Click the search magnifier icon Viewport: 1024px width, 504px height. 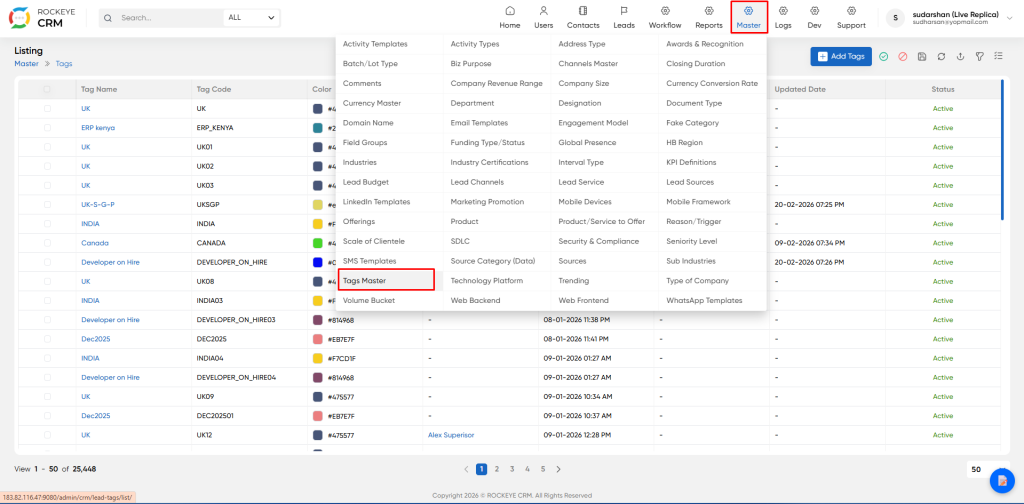(108, 18)
